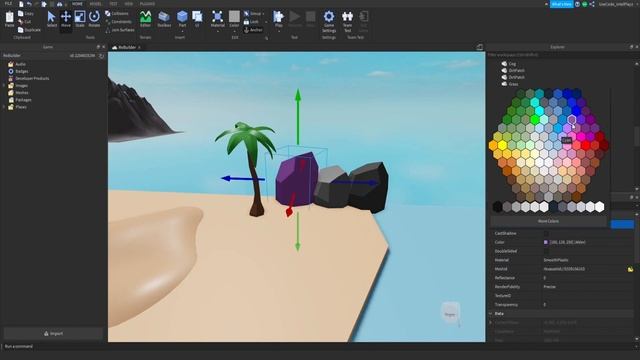The image size is (640, 360).
Task: Click the folder icon in MeshId row
Action: tap(631, 269)
